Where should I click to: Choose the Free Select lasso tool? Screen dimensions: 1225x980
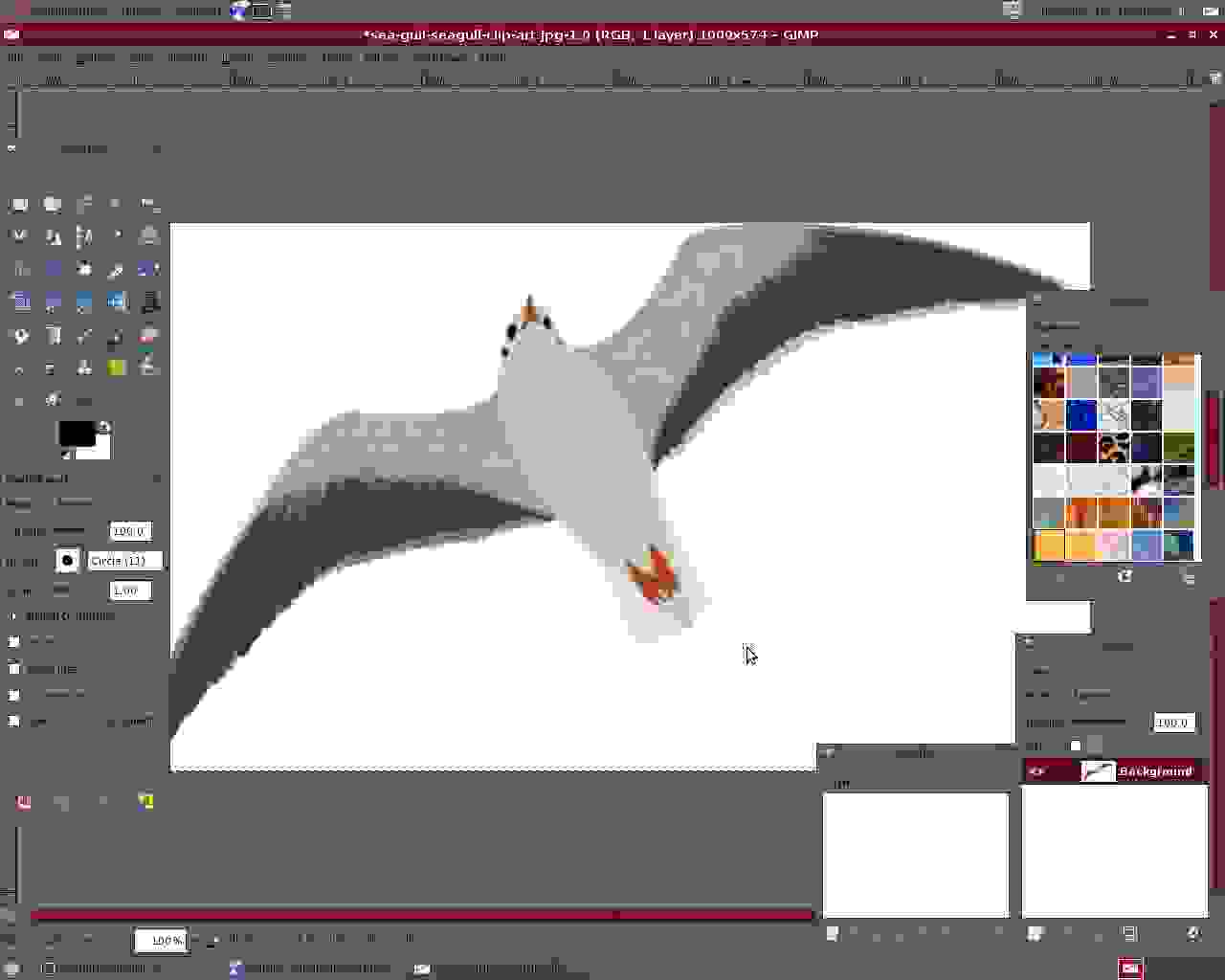click(x=84, y=204)
